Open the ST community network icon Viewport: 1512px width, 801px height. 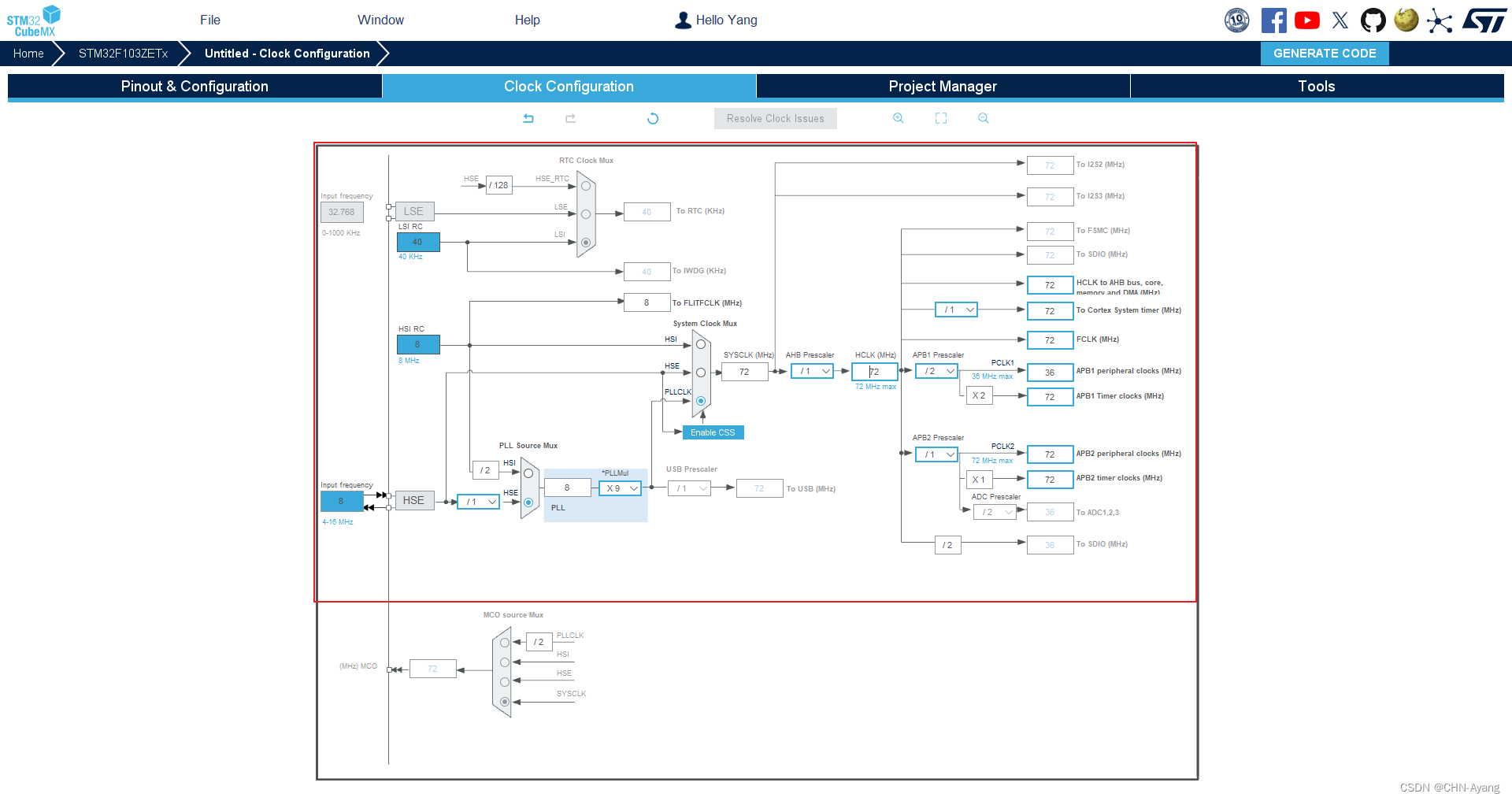click(1440, 20)
